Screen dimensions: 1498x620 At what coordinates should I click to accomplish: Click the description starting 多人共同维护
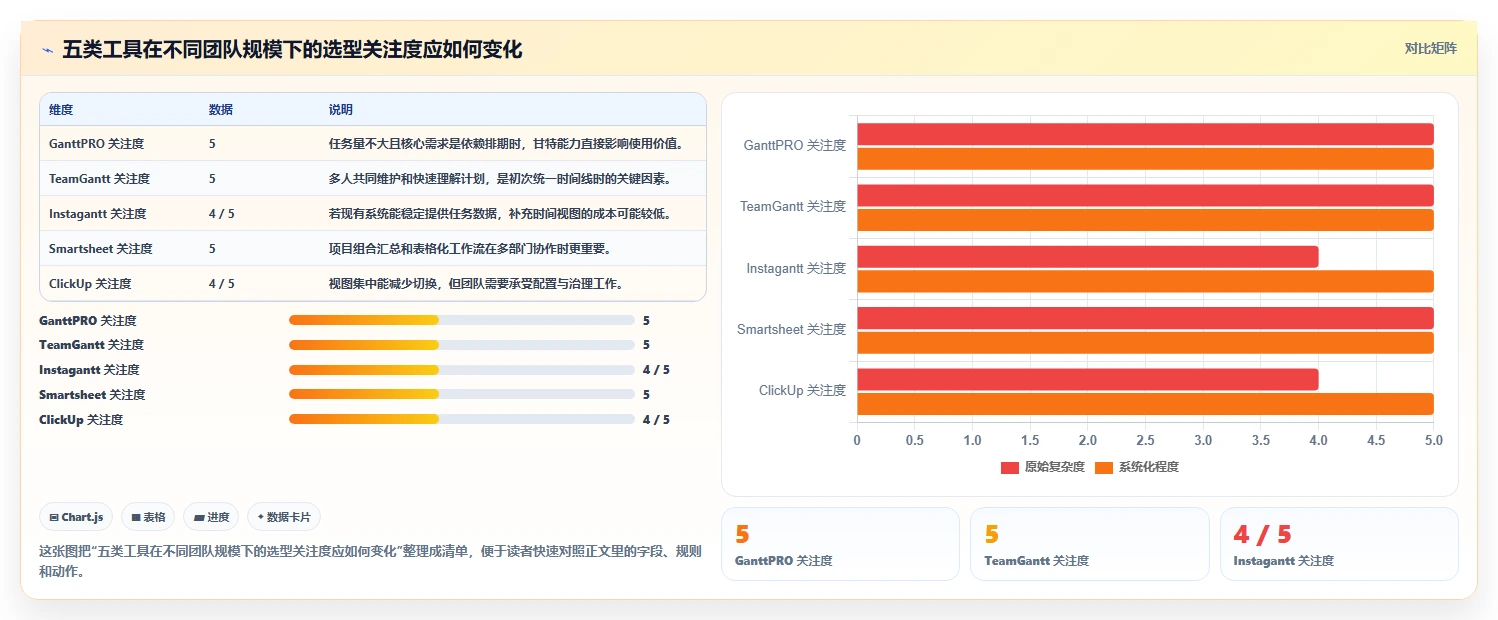(x=500, y=179)
